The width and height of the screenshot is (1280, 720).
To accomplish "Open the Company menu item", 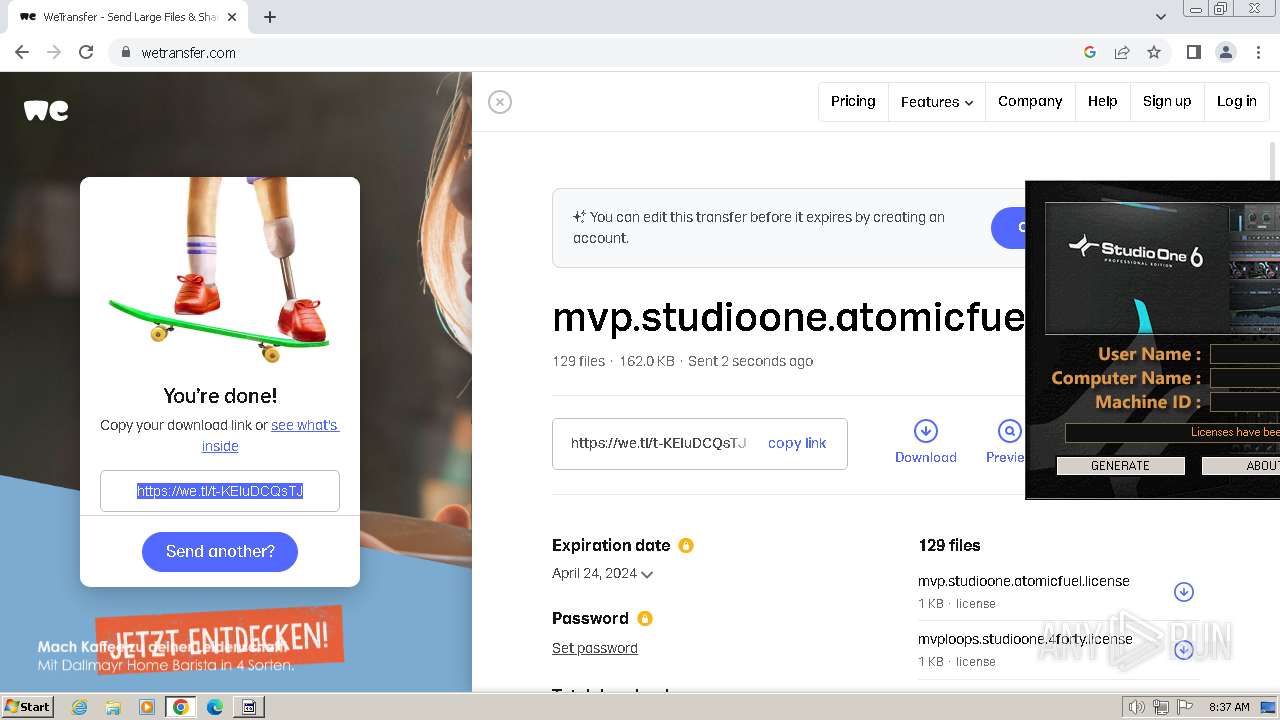I will click(x=1030, y=101).
